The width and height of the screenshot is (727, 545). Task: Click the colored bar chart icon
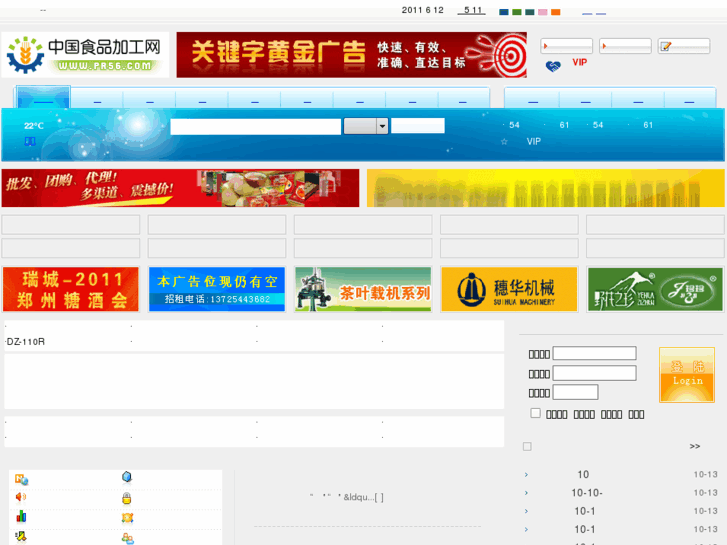coord(21,516)
